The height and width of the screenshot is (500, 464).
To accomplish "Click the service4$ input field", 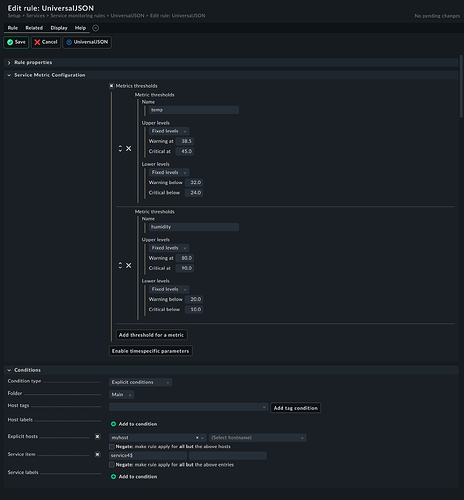I will pos(148,456).
